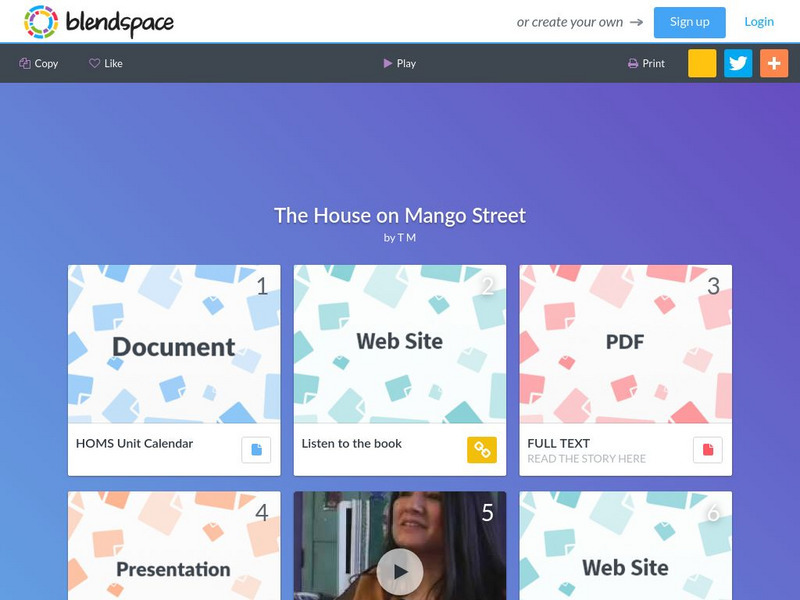This screenshot has height=600, width=800.
Task: Like this lesson with the heart icon
Action: 106,63
